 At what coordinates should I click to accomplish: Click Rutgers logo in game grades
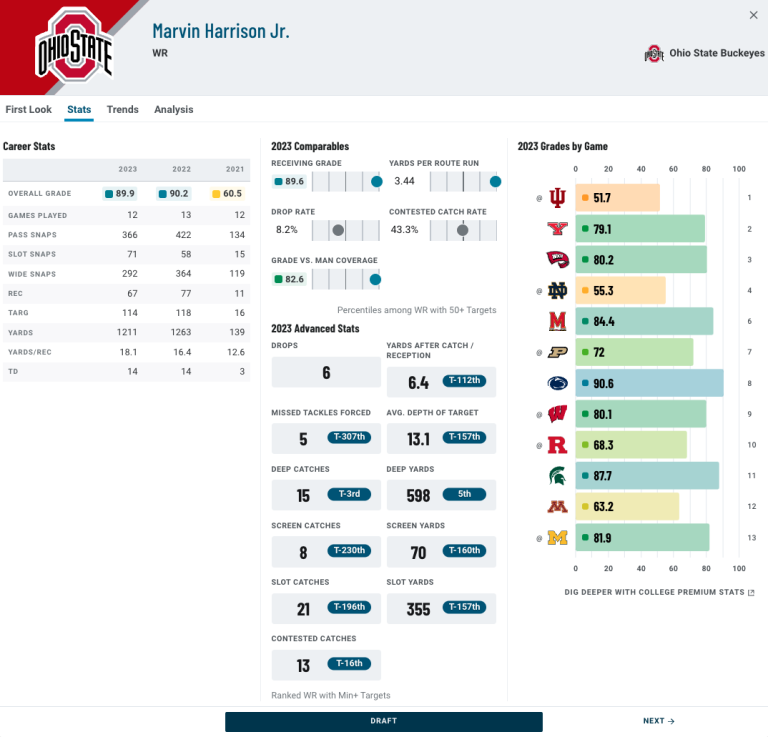[x=557, y=445]
